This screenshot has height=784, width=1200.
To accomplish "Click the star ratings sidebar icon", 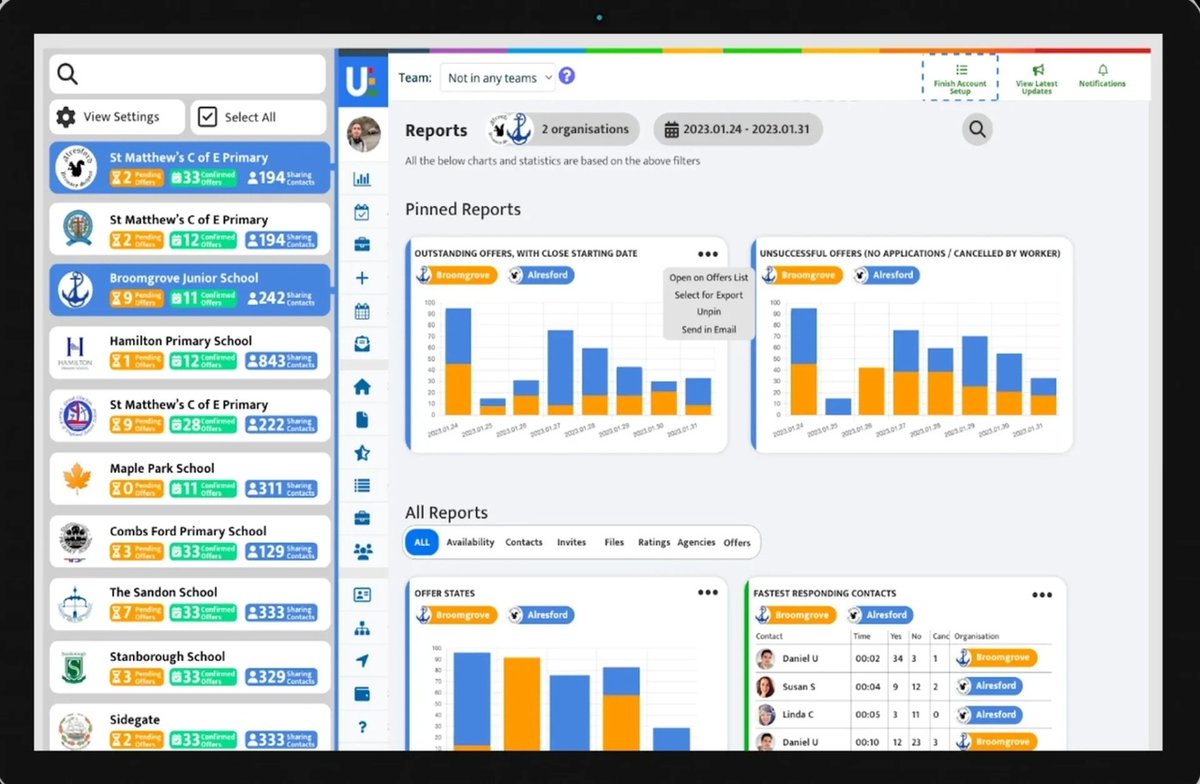I will [x=362, y=453].
